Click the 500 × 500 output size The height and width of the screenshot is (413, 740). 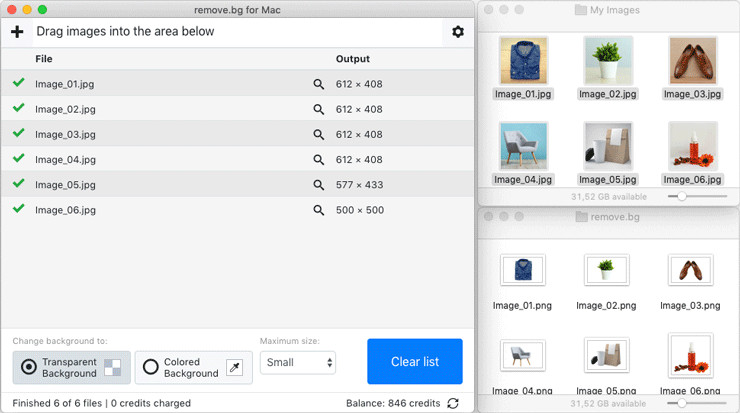pos(360,210)
